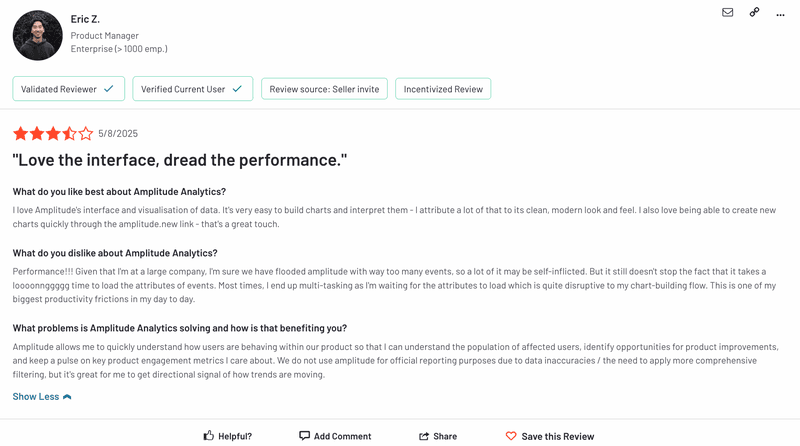This screenshot has height=446, width=800.
Task: Click Eric Z.'s profile photo
Action: (37, 36)
